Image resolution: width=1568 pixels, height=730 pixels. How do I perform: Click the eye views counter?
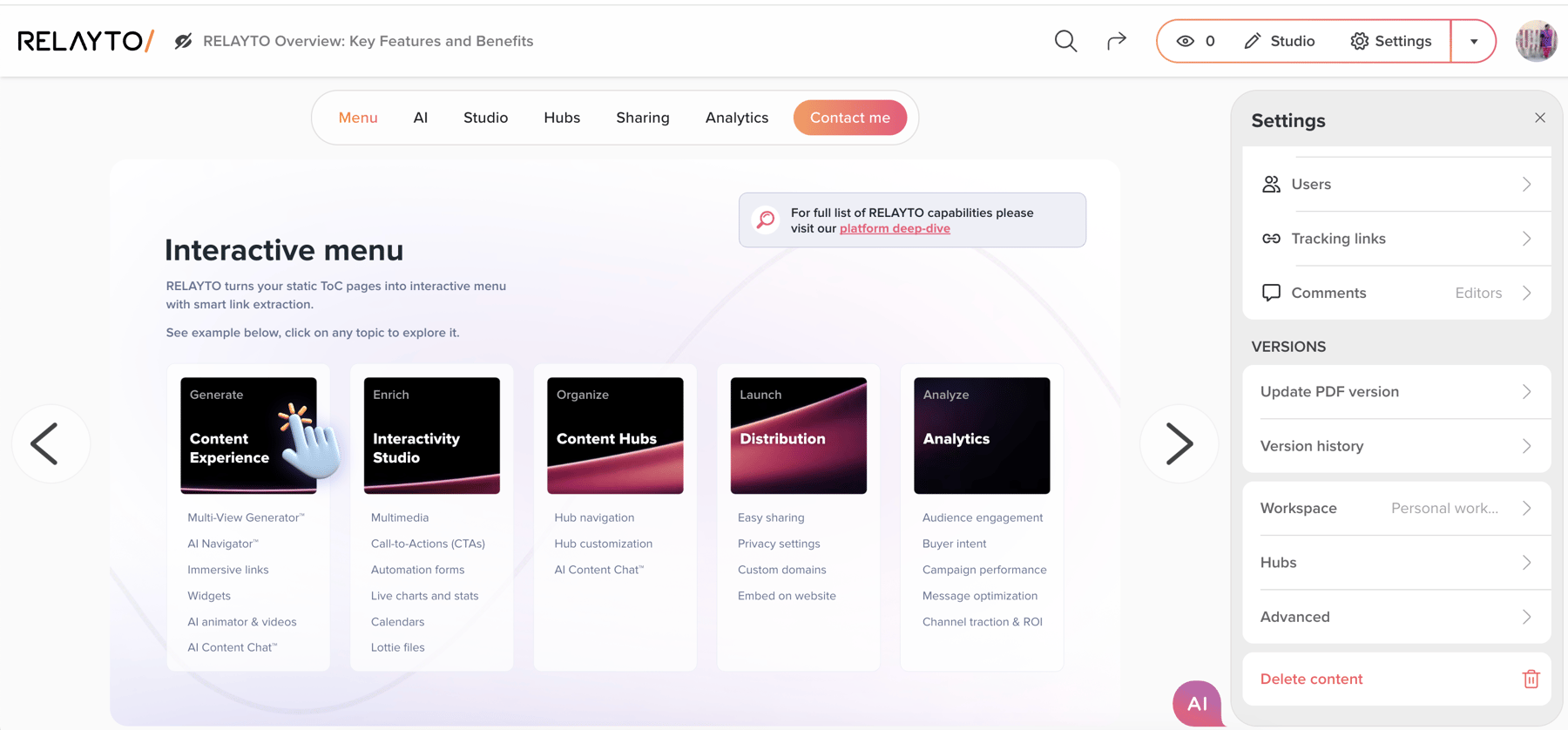click(x=1195, y=41)
